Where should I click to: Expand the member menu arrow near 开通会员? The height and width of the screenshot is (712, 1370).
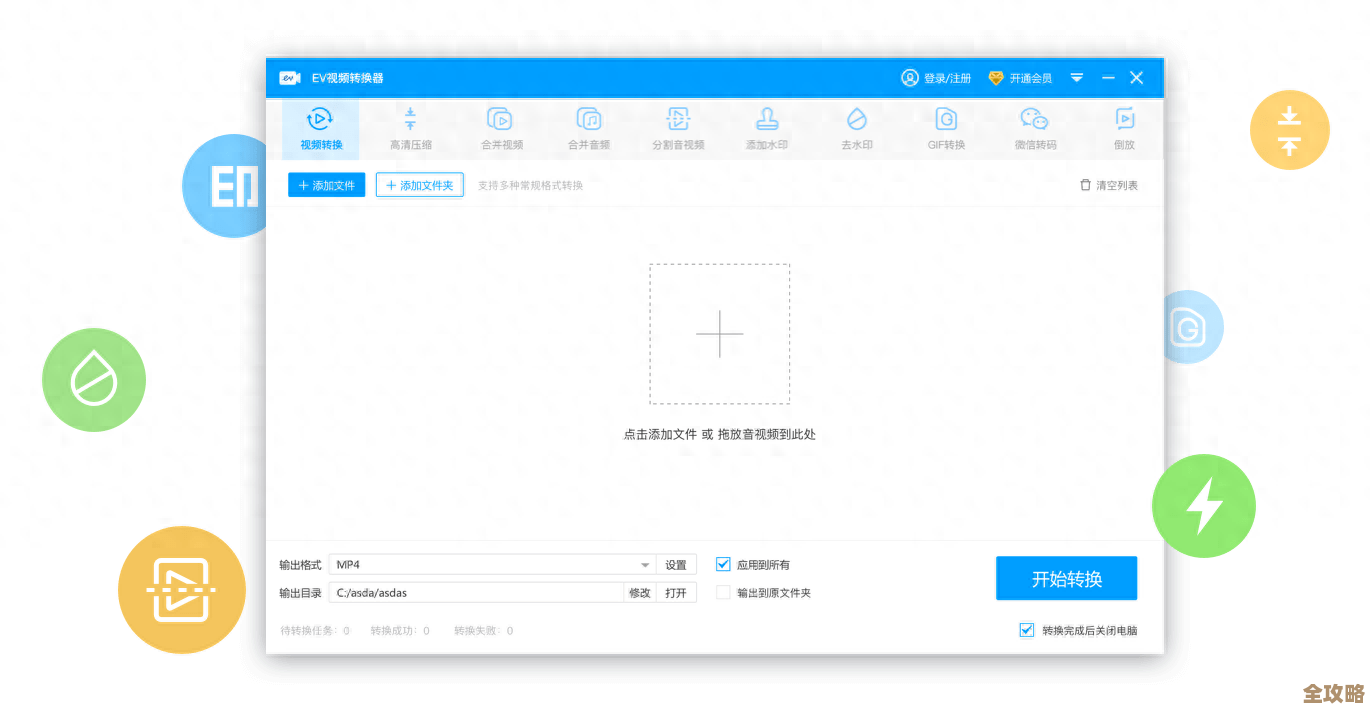tap(1077, 77)
